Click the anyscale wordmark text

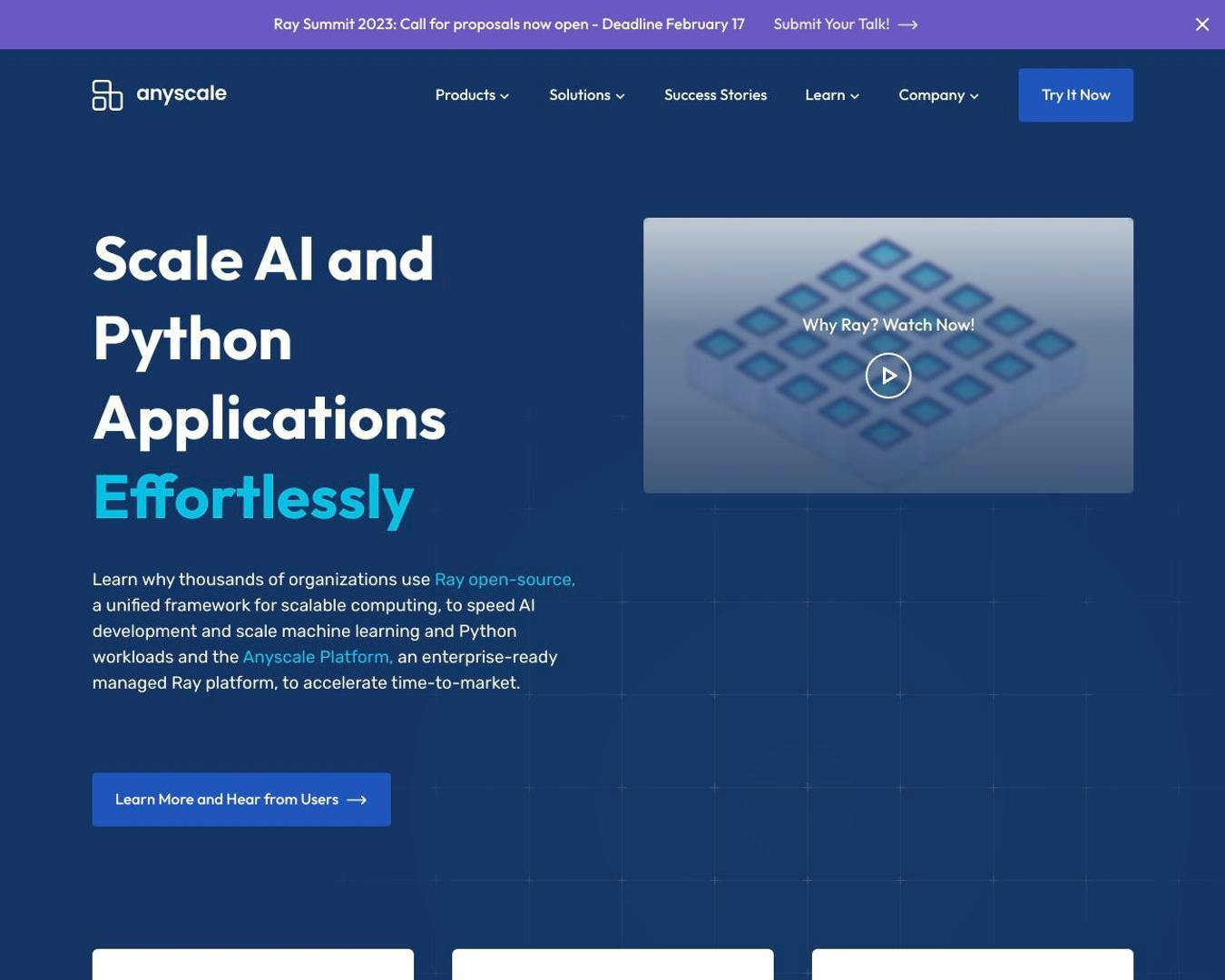[181, 93]
